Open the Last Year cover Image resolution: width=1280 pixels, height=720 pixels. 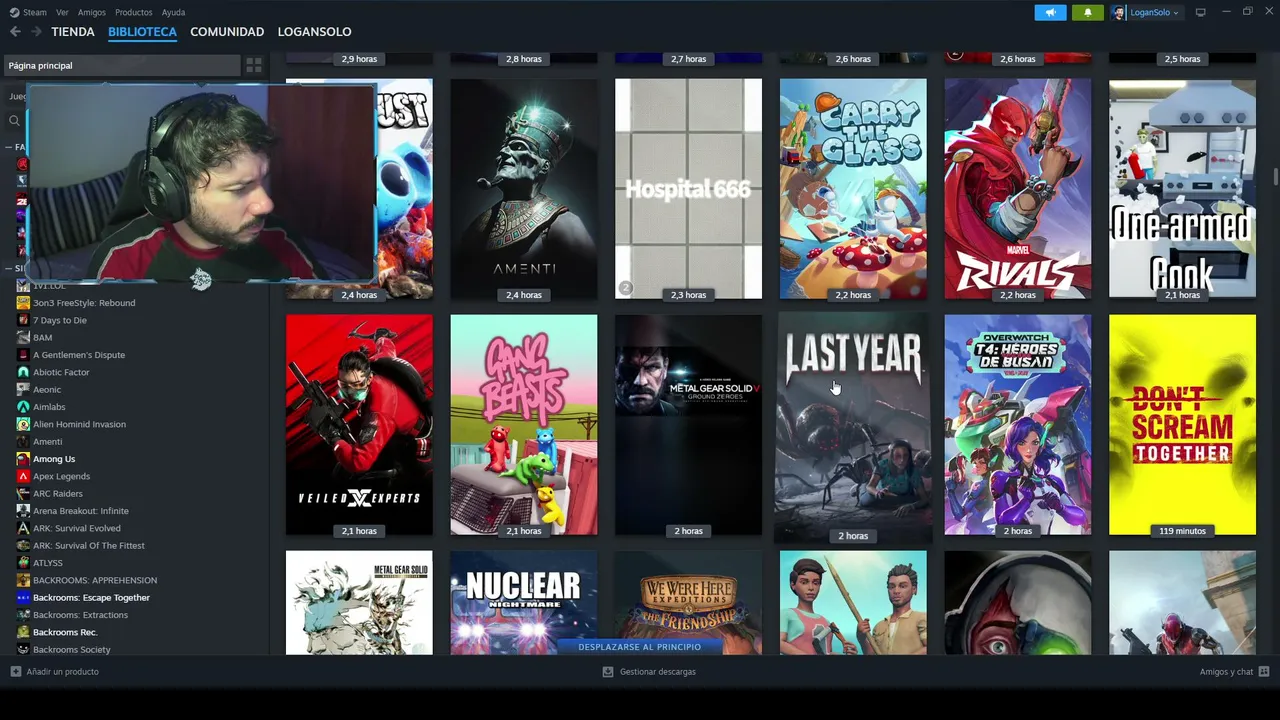[x=853, y=427]
